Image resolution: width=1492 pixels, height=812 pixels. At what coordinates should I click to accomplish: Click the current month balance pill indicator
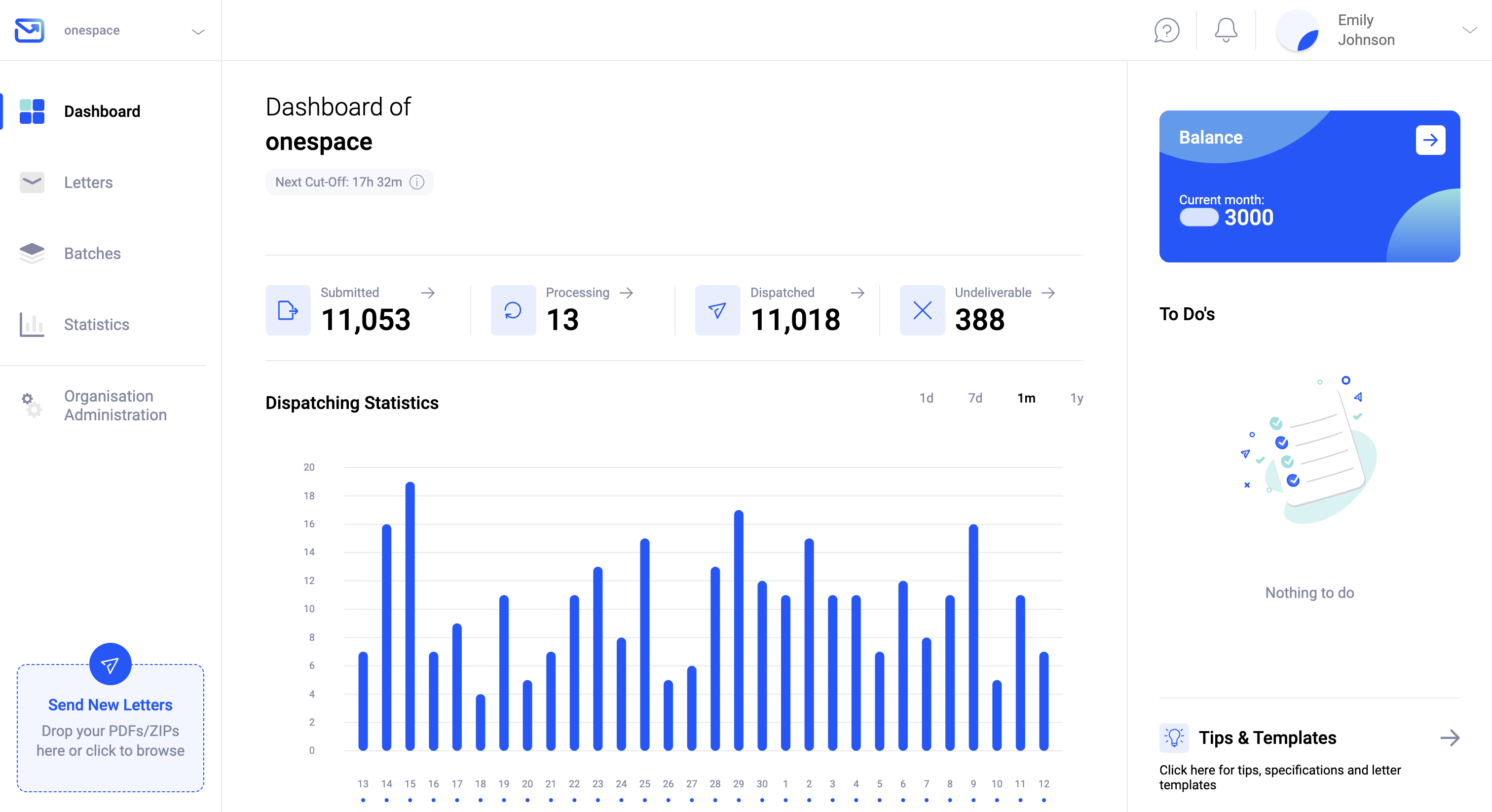[x=1199, y=218]
